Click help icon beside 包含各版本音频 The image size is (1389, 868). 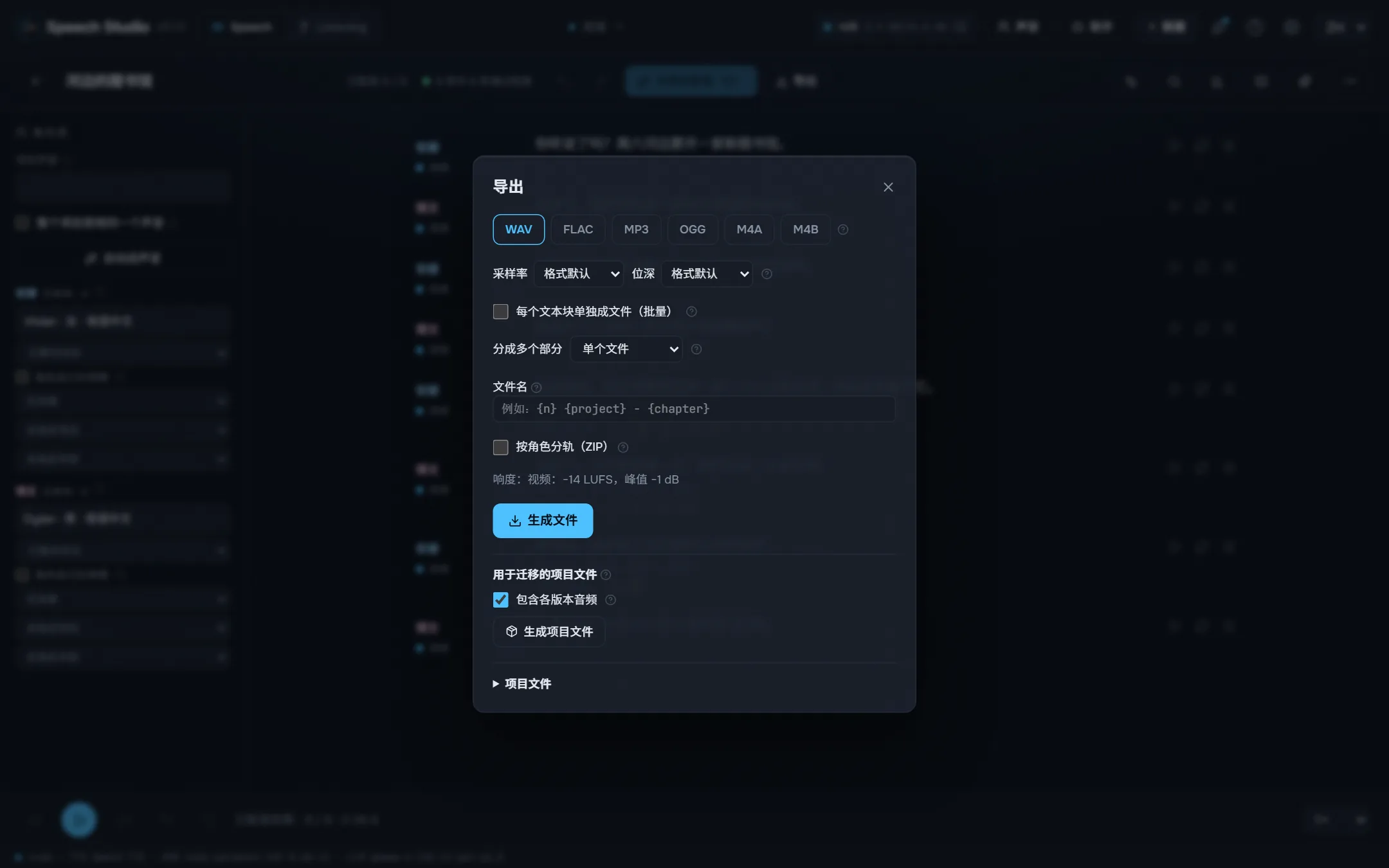click(610, 600)
